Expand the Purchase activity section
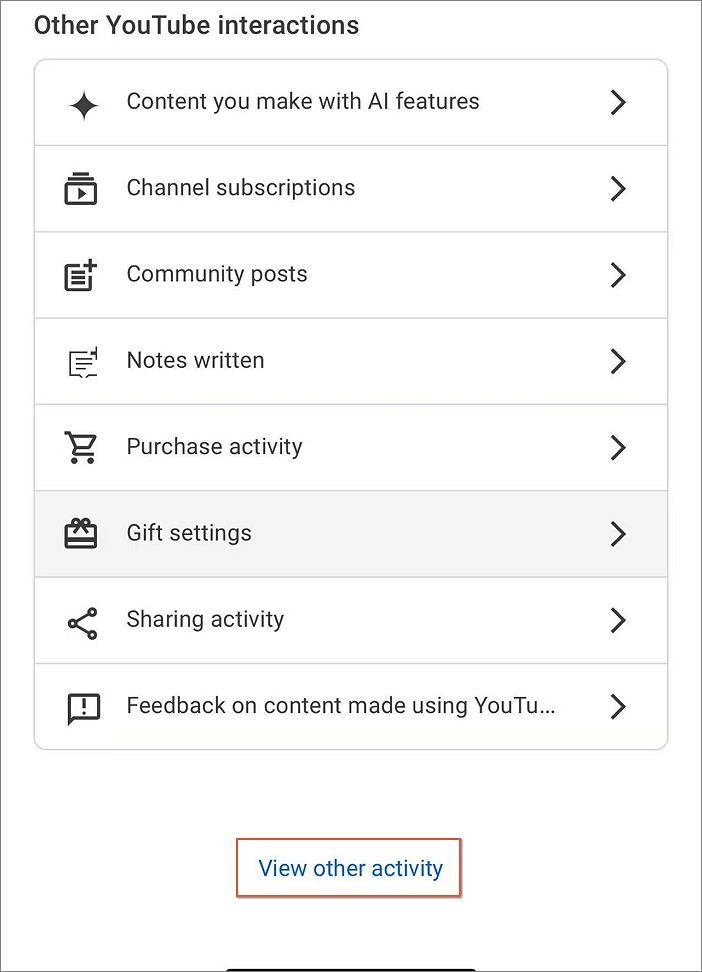This screenshot has width=702, height=972. coord(618,447)
